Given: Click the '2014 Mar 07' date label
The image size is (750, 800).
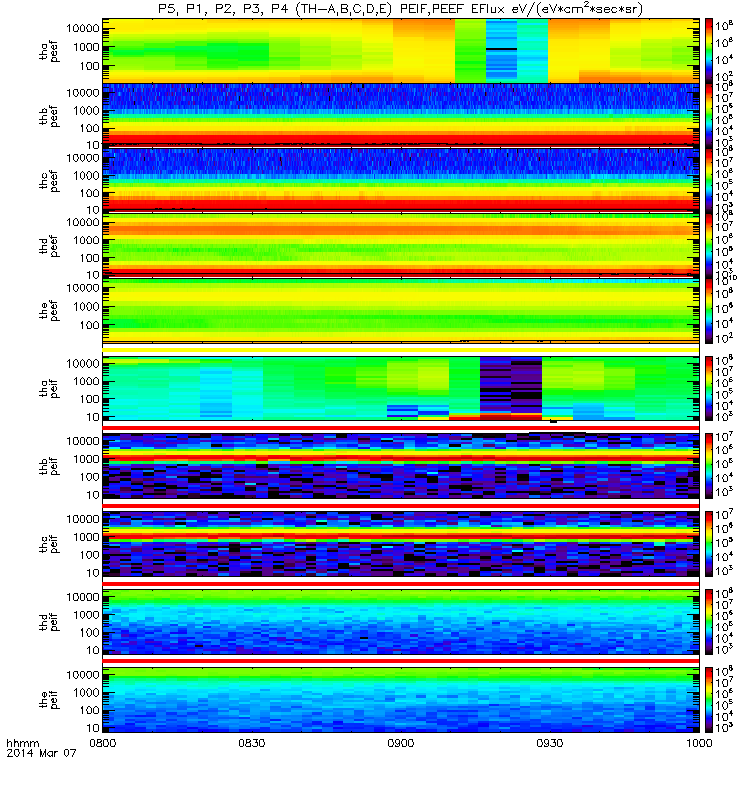Looking at the screenshot, I should (41, 753).
